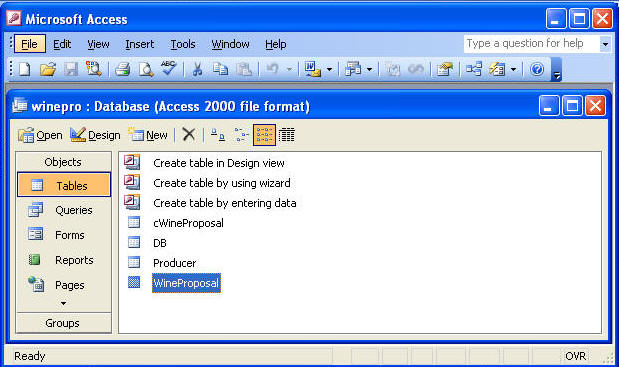Image resolution: width=619 pixels, height=367 pixels.
Task: Select Forms in the Objects pane
Action: (64, 235)
